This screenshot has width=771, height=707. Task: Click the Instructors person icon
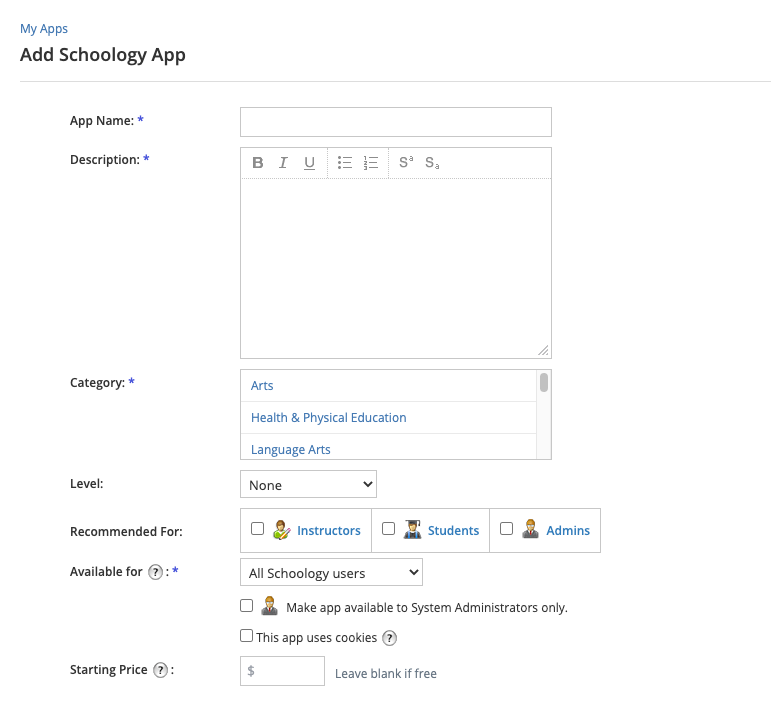(x=282, y=530)
